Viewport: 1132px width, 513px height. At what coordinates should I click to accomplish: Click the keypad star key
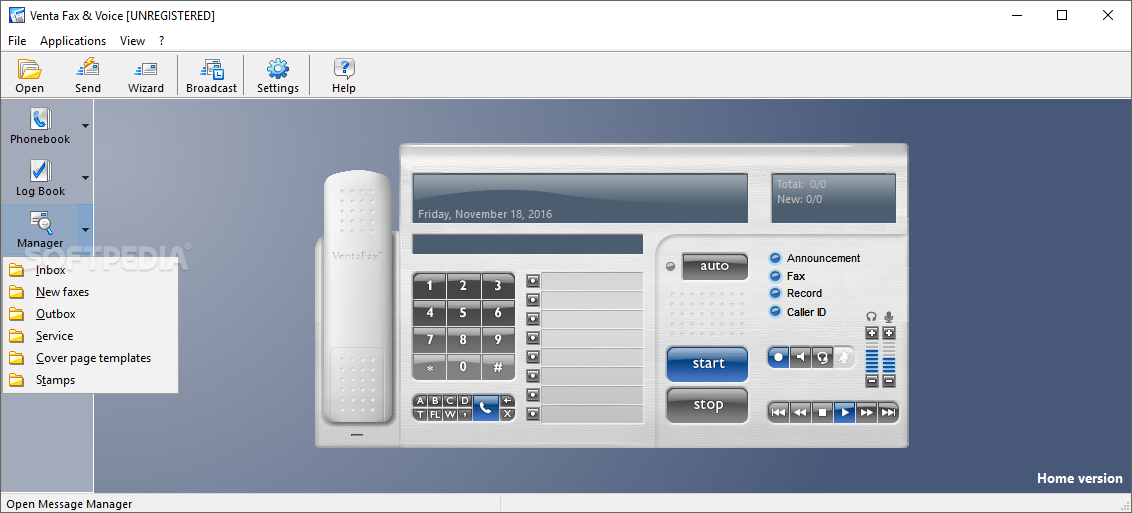click(430, 367)
